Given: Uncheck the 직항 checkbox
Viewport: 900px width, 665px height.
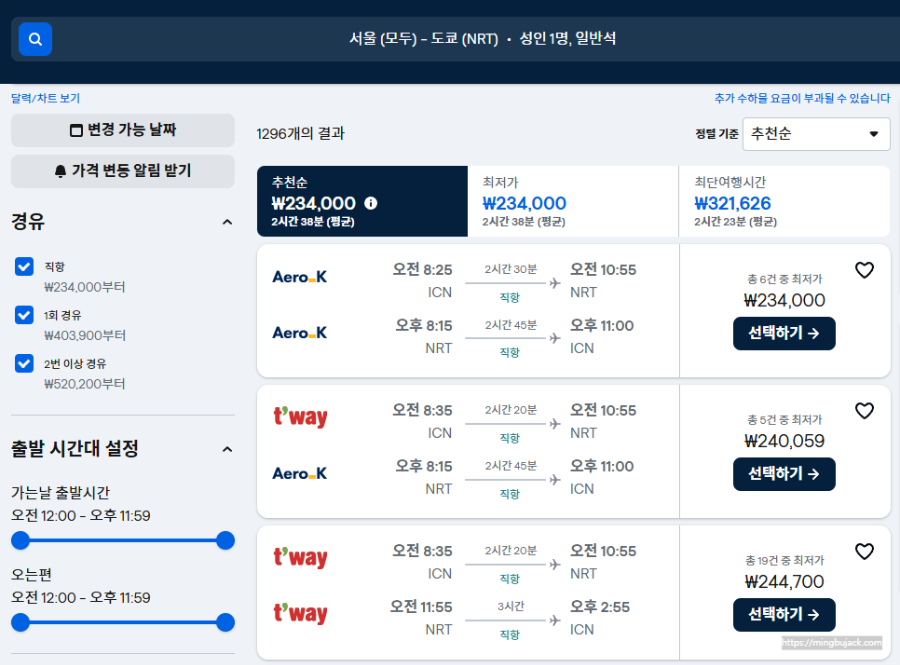Looking at the screenshot, I should point(24,266).
